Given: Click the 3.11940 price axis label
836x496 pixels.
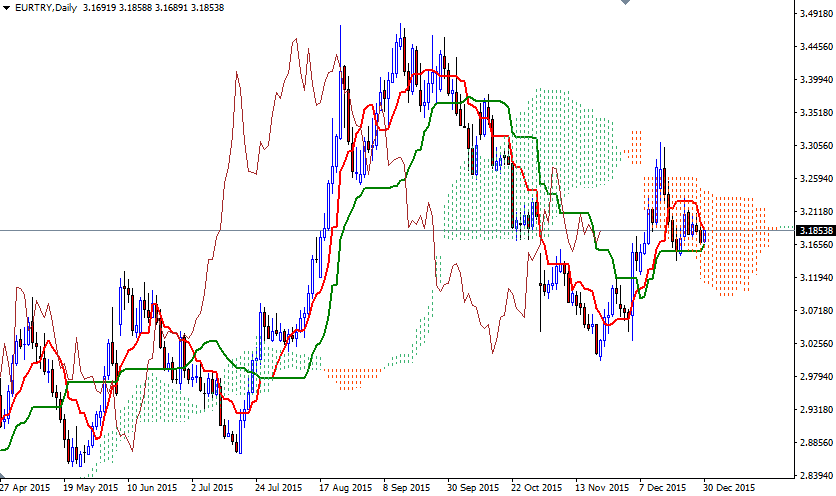Looking at the screenshot, I should tap(816, 277).
